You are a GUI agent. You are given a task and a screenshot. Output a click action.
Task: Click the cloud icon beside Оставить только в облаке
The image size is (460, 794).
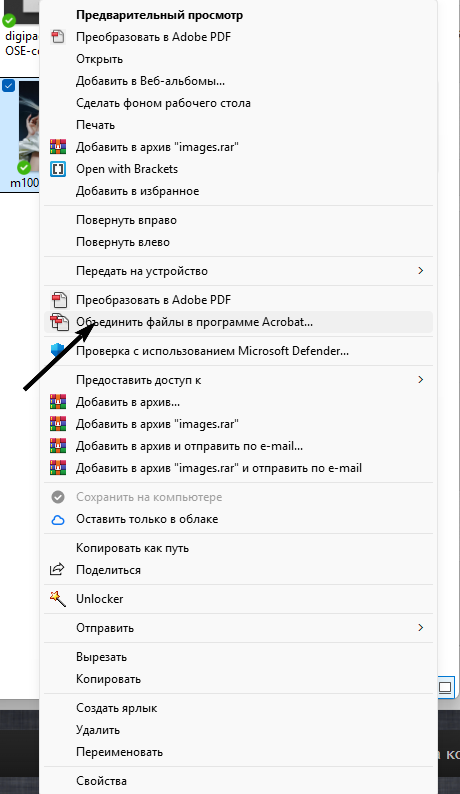(x=58, y=520)
